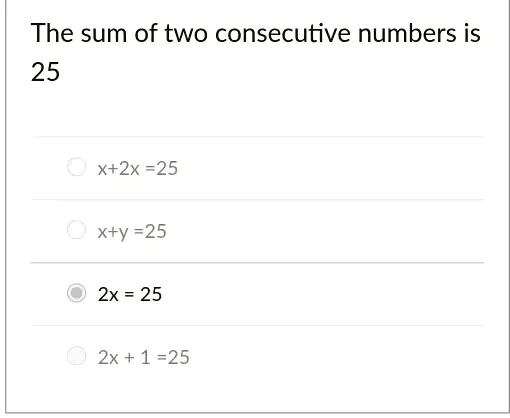Click the selected 2x = 25 radio button
Screen dimensions: 510x418
coord(76,293)
